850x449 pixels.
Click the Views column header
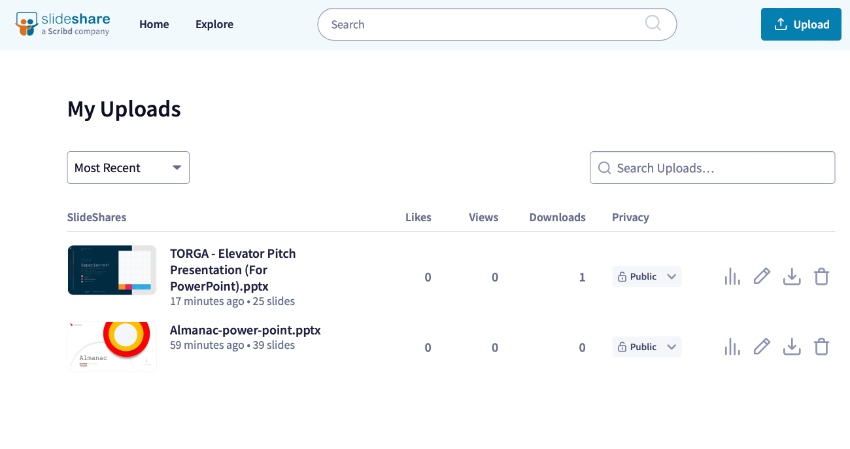pos(484,217)
